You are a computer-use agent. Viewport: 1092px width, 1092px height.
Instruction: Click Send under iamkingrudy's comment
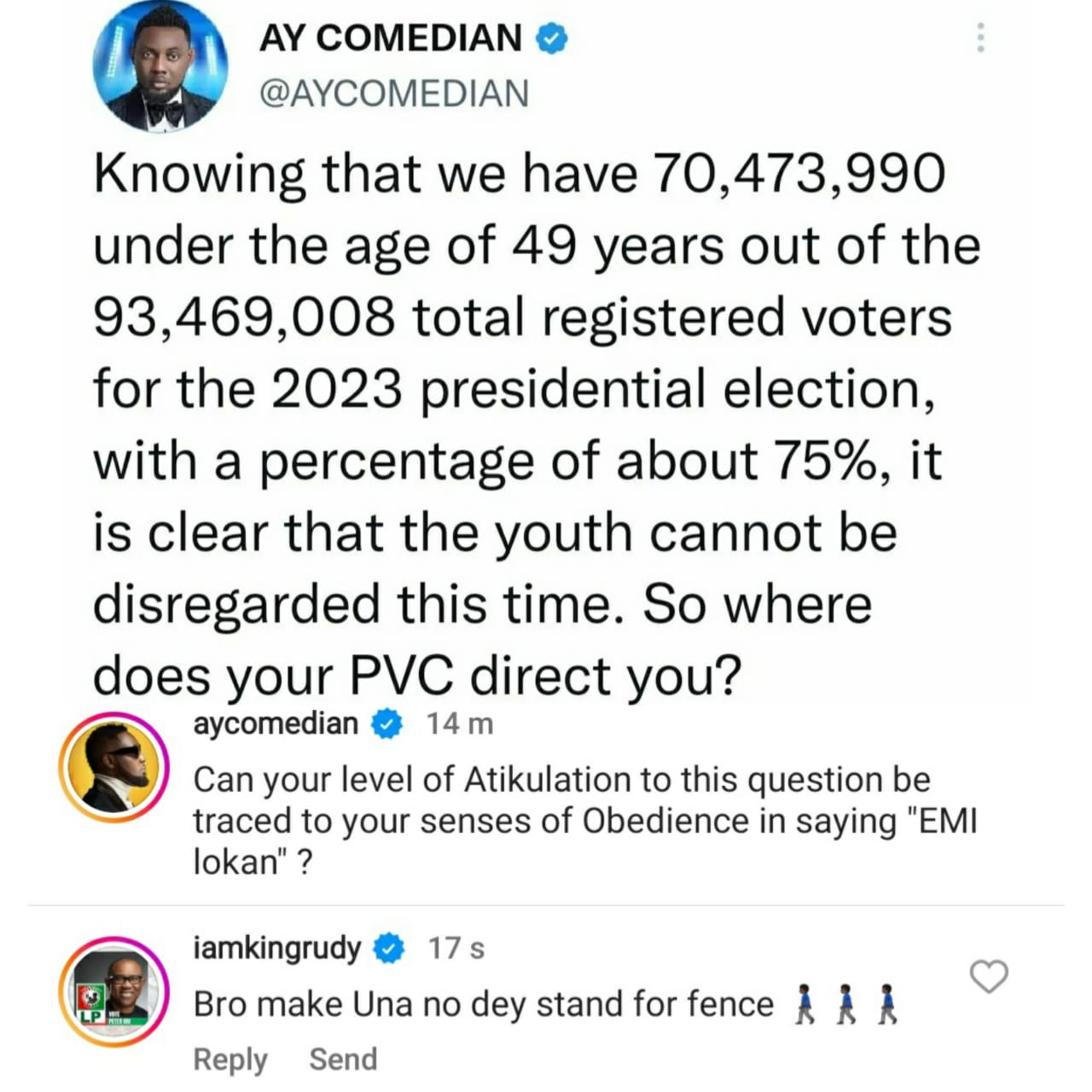pos(343,1059)
